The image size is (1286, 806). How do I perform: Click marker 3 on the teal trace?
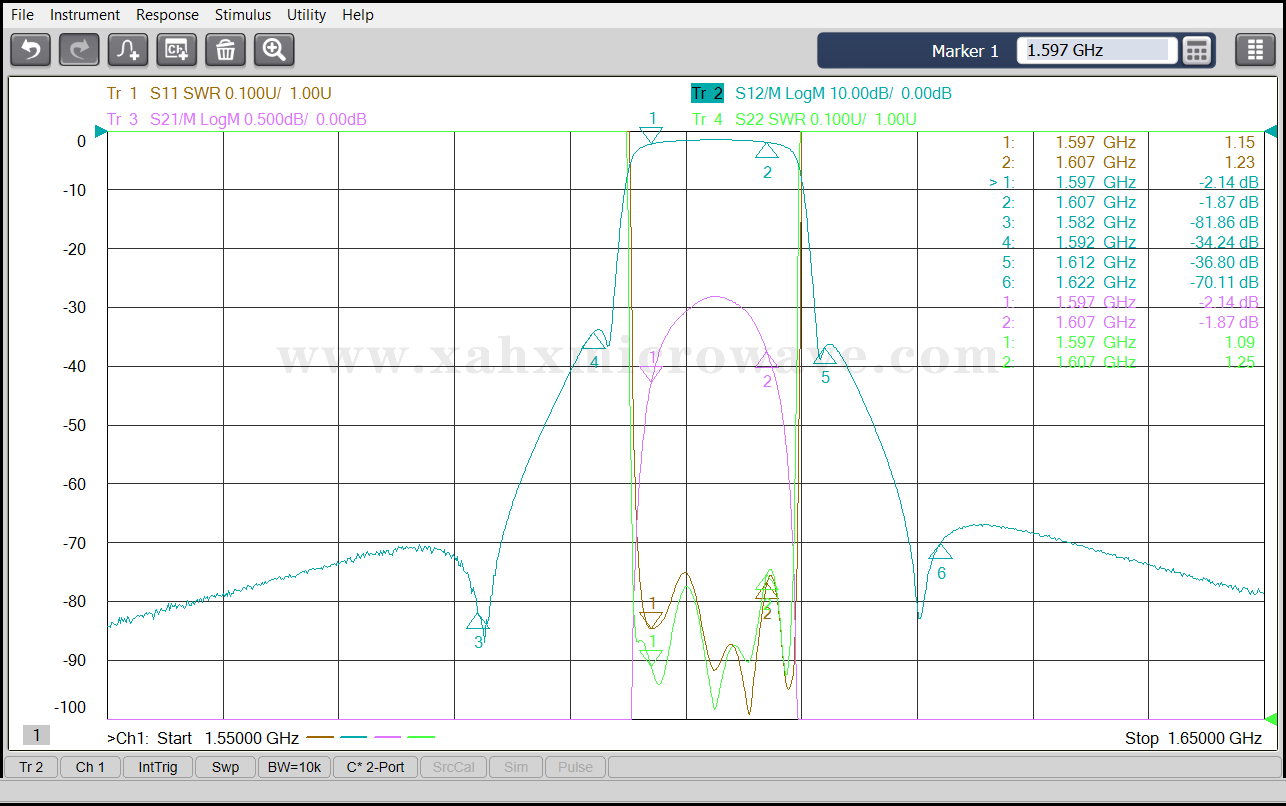477,622
